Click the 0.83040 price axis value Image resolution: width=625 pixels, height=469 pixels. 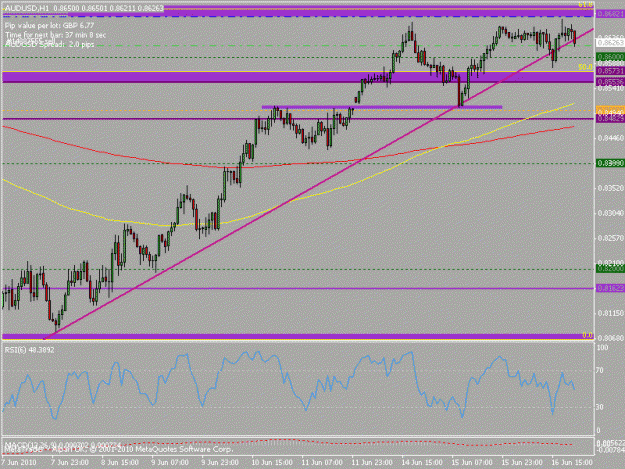[x=611, y=213]
